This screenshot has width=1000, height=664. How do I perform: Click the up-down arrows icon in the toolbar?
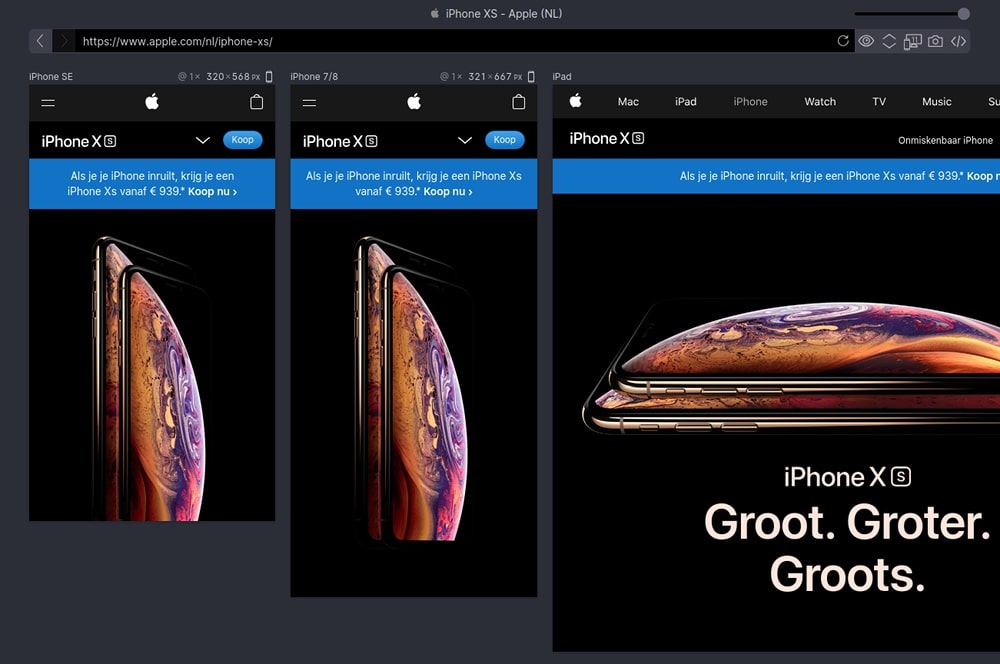point(888,41)
